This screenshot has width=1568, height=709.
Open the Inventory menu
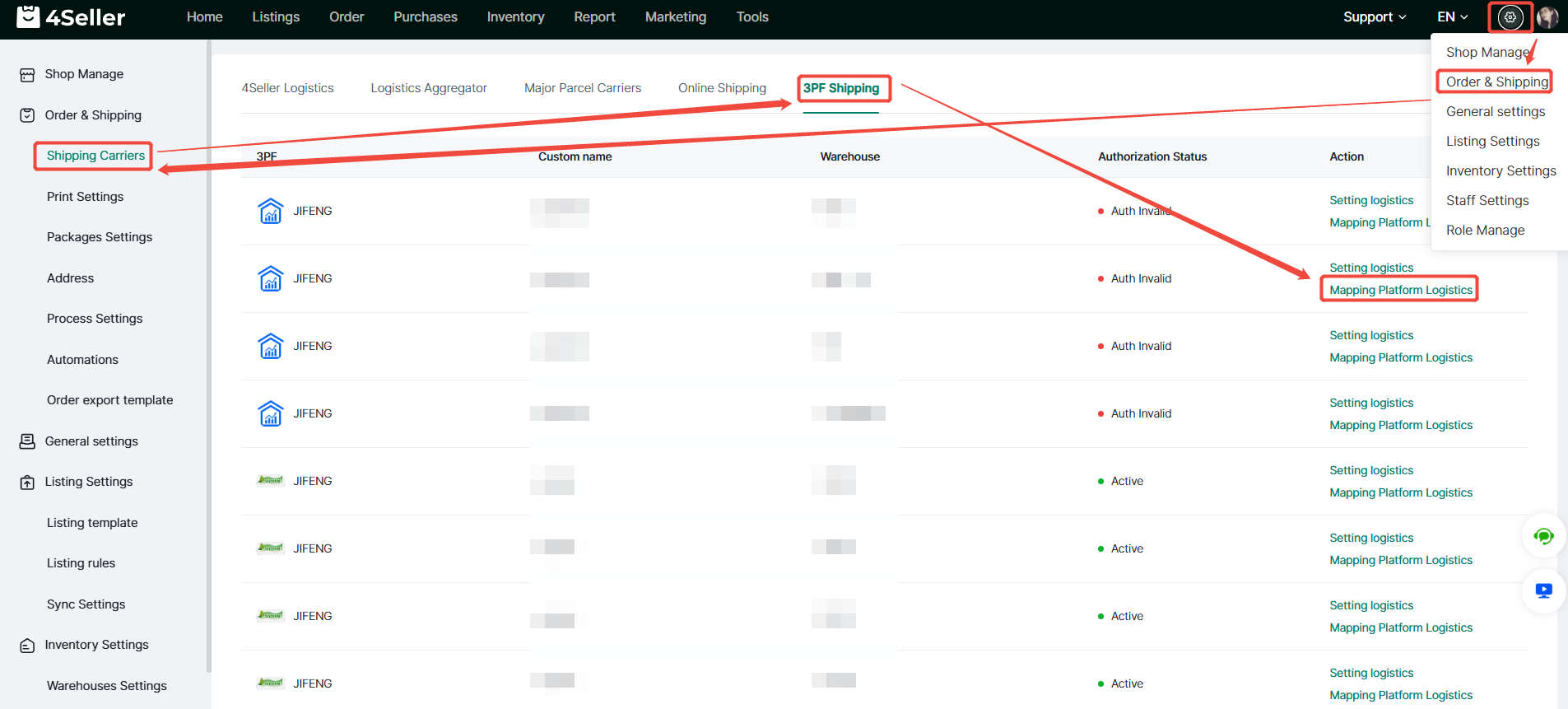515,17
